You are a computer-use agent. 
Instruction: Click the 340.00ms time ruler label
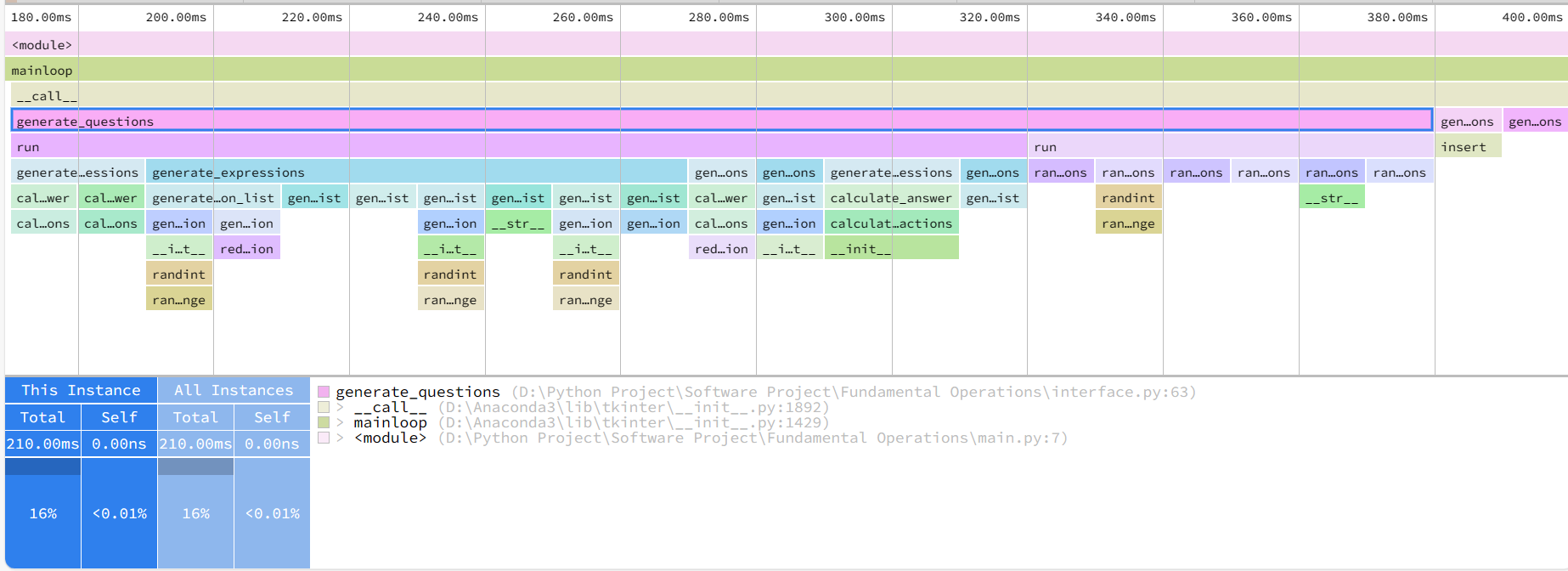1125,17
